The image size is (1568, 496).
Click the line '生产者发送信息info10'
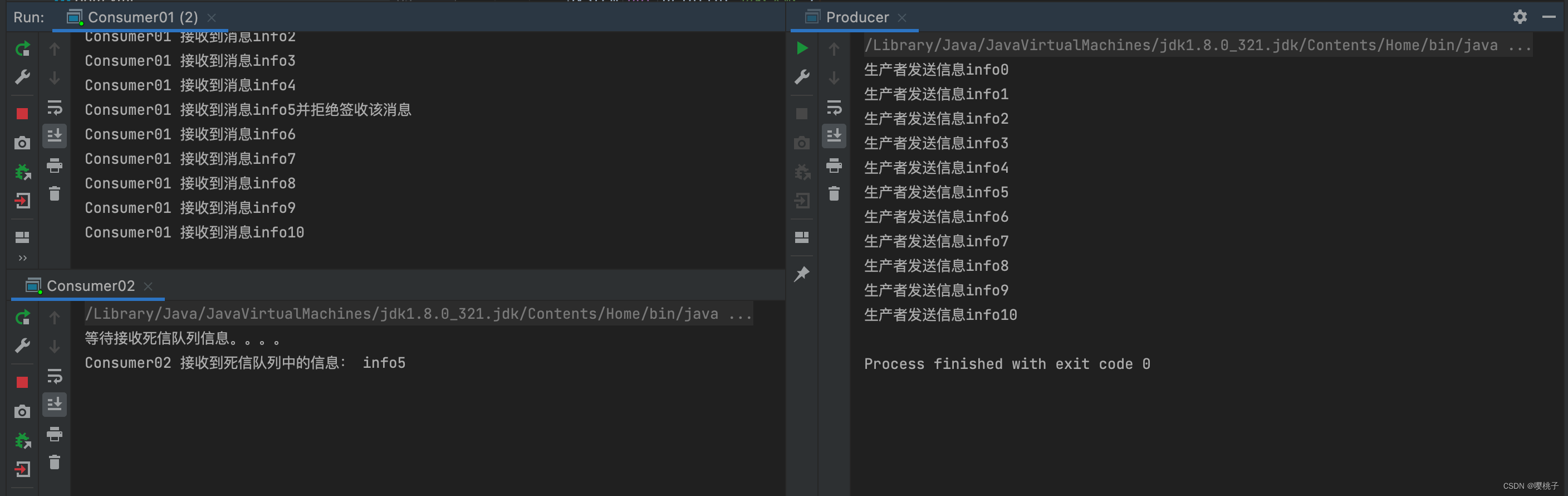coord(940,314)
